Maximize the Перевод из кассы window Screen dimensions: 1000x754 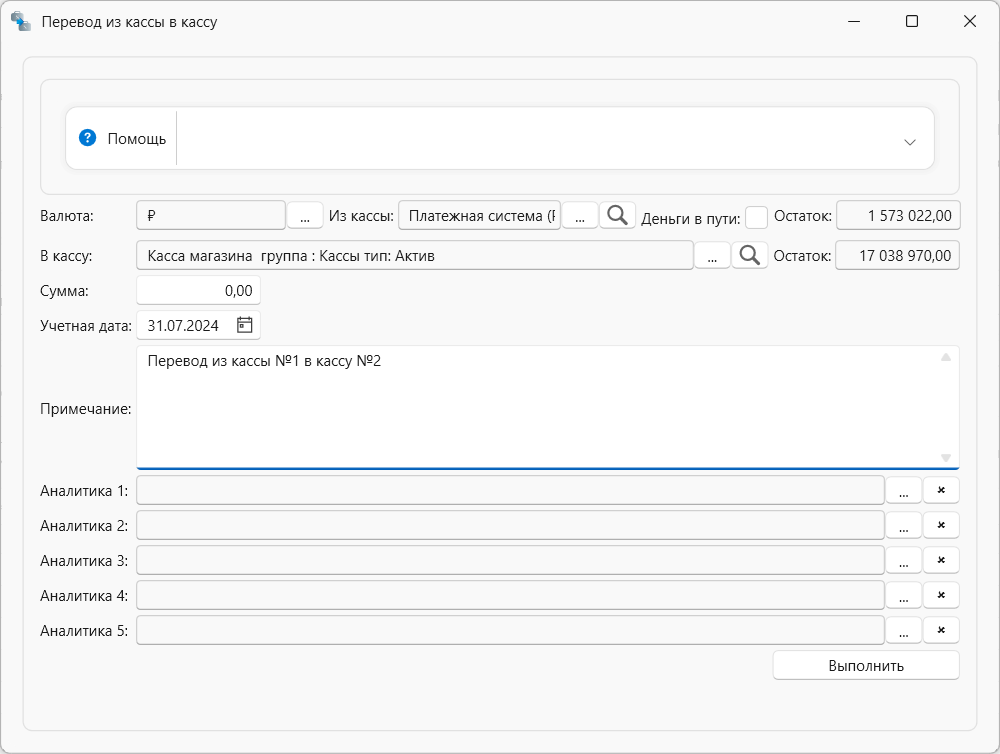point(912,21)
